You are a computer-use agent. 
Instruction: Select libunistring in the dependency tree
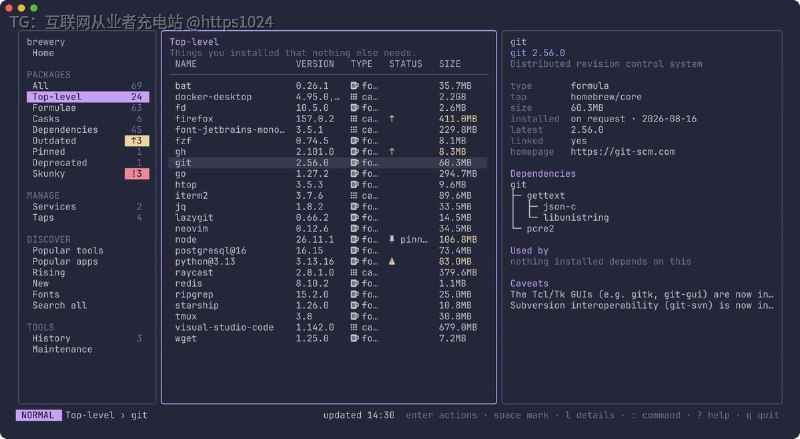pos(576,217)
